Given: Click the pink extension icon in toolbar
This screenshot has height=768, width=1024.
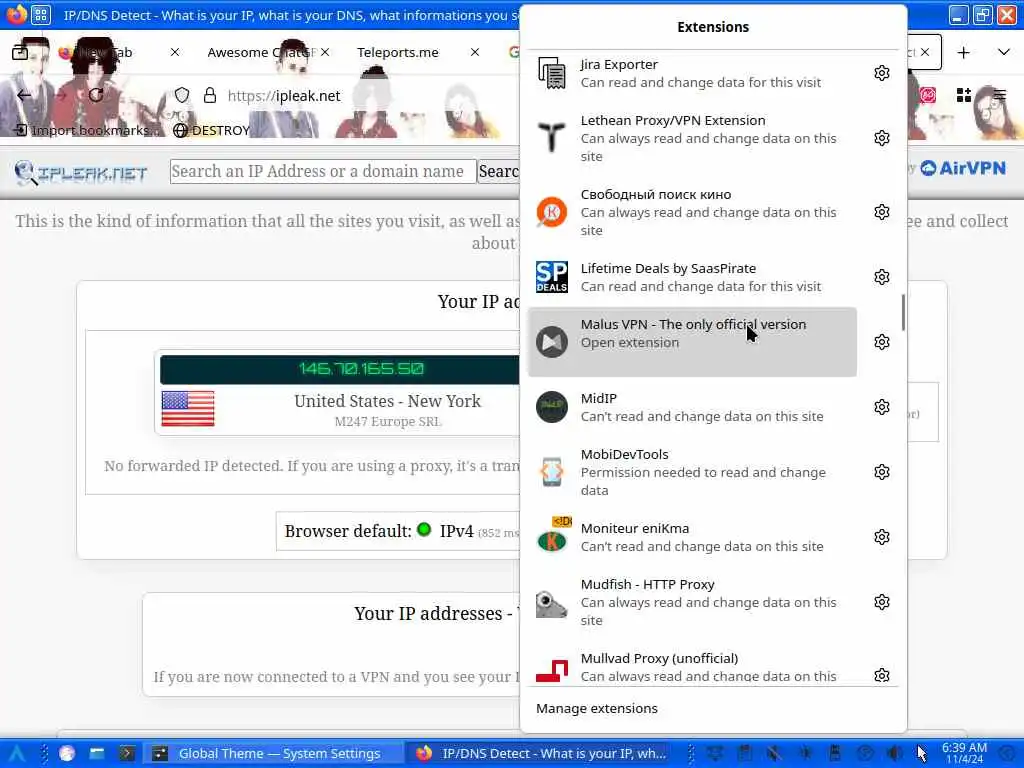Looking at the screenshot, I should [x=928, y=95].
